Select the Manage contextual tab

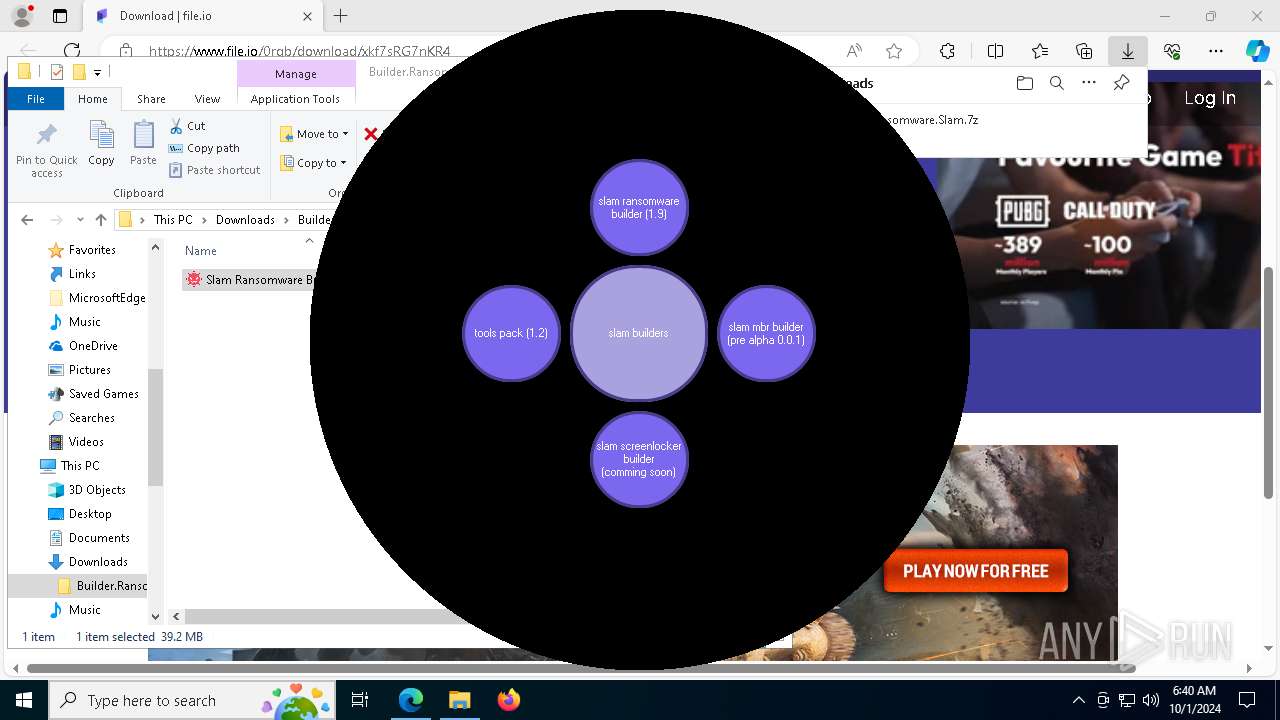click(296, 74)
